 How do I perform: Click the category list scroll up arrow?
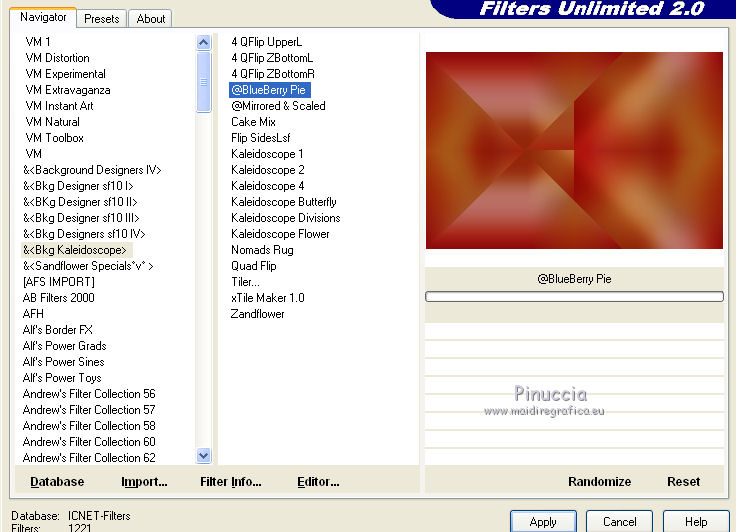tap(203, 43)
